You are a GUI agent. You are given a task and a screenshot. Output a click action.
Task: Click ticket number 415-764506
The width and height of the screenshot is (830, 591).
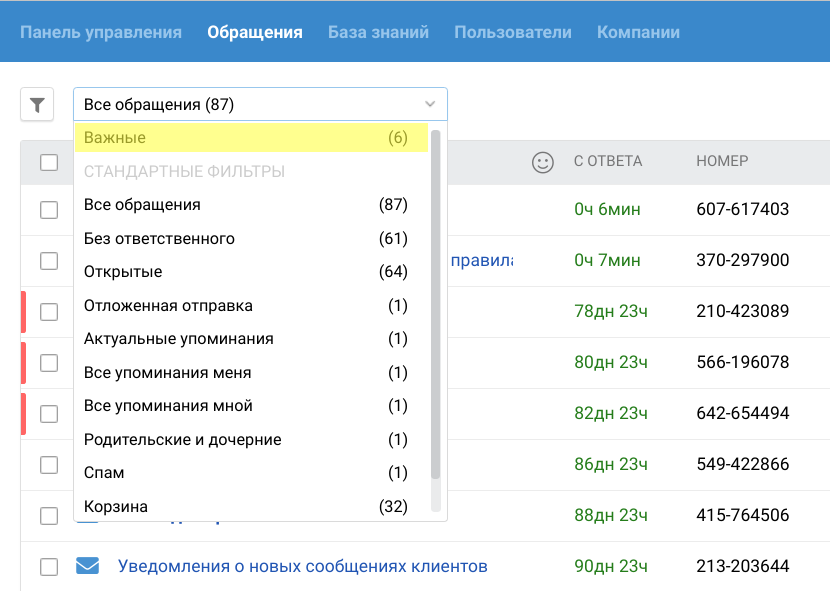[743, 515]
